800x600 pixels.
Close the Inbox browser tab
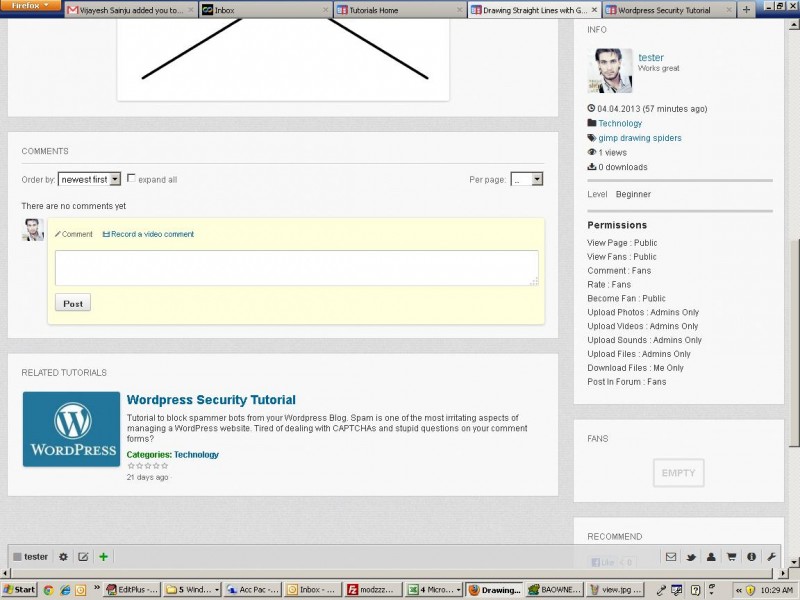(326, 10)
